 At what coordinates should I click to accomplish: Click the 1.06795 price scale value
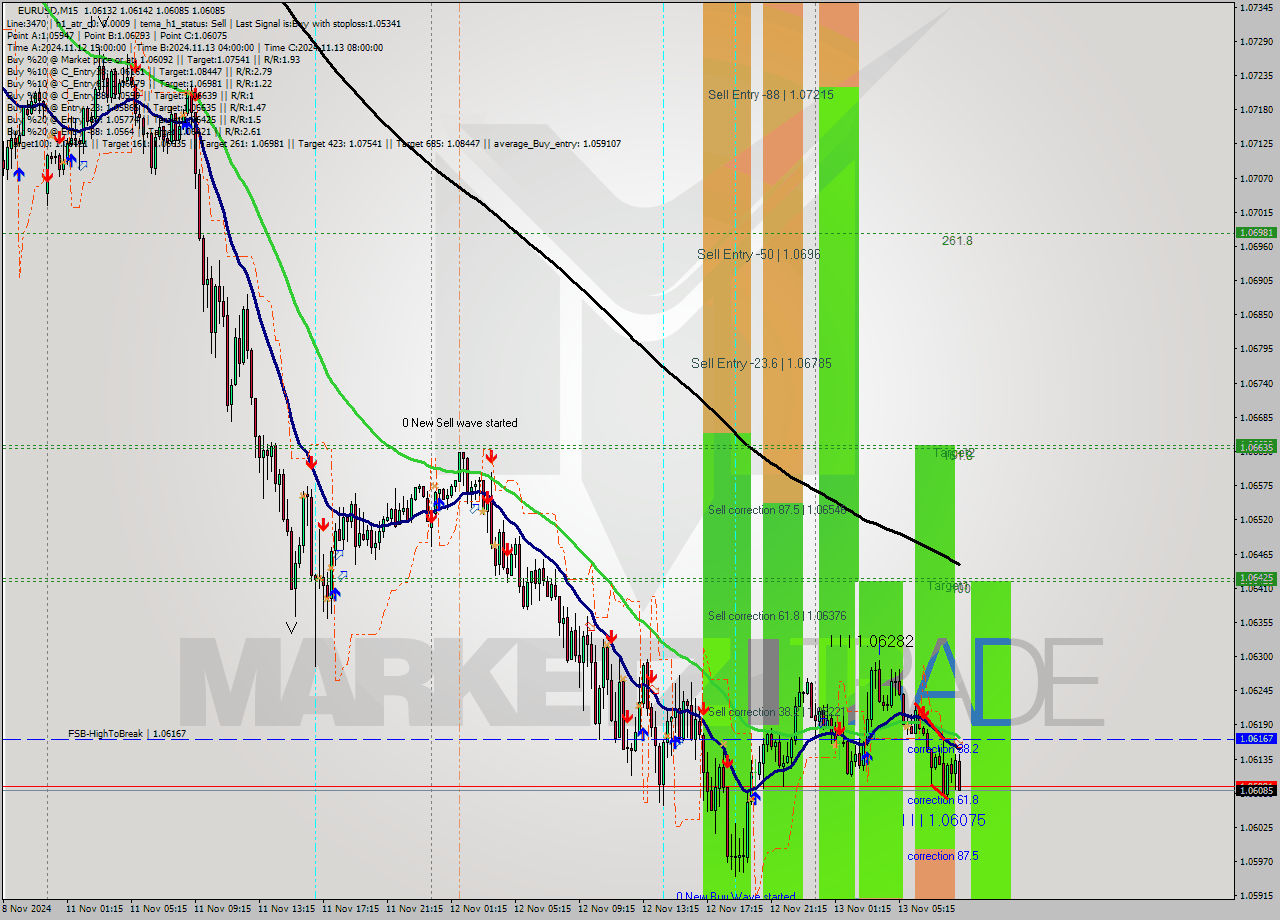(1256, 348)
